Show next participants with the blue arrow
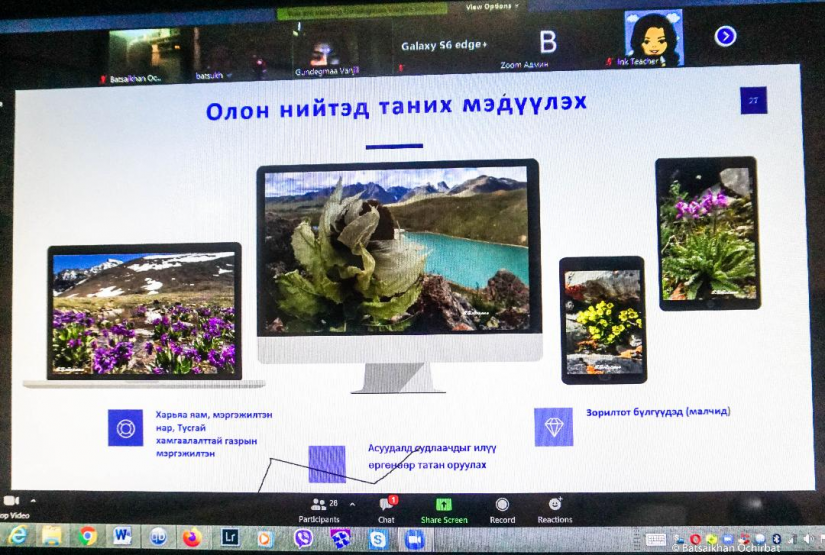This screenshot has height=555, width=825. coord(725,36)
